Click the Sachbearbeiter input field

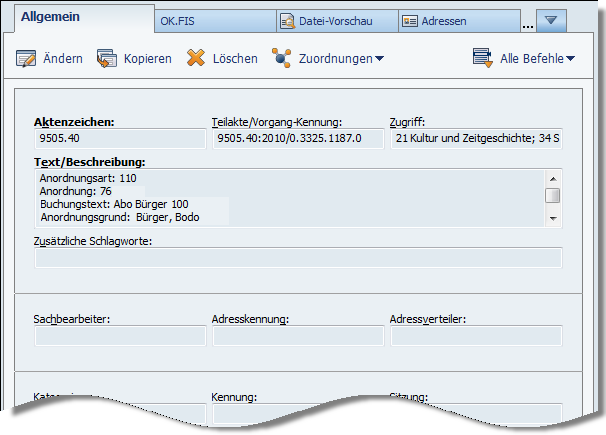pos(119,336)
